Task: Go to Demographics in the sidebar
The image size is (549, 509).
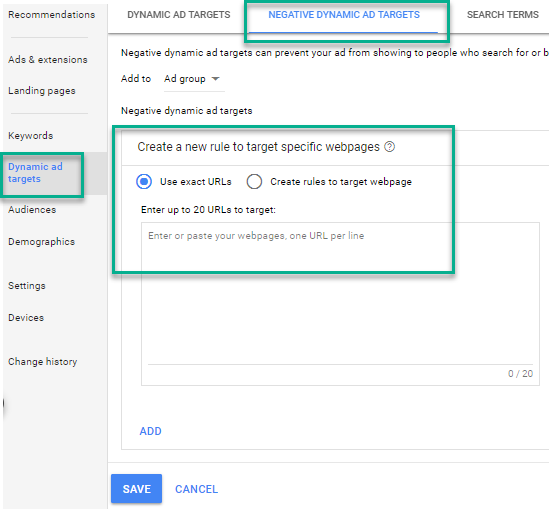Action: tap(41, 242)
